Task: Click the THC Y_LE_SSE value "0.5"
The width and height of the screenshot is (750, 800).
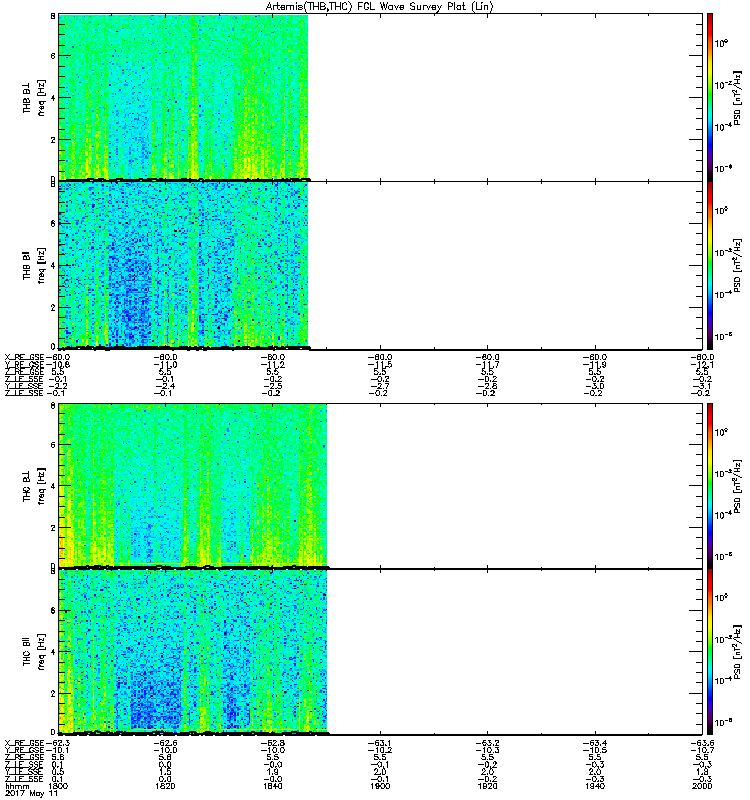Action: coord(58,772)
